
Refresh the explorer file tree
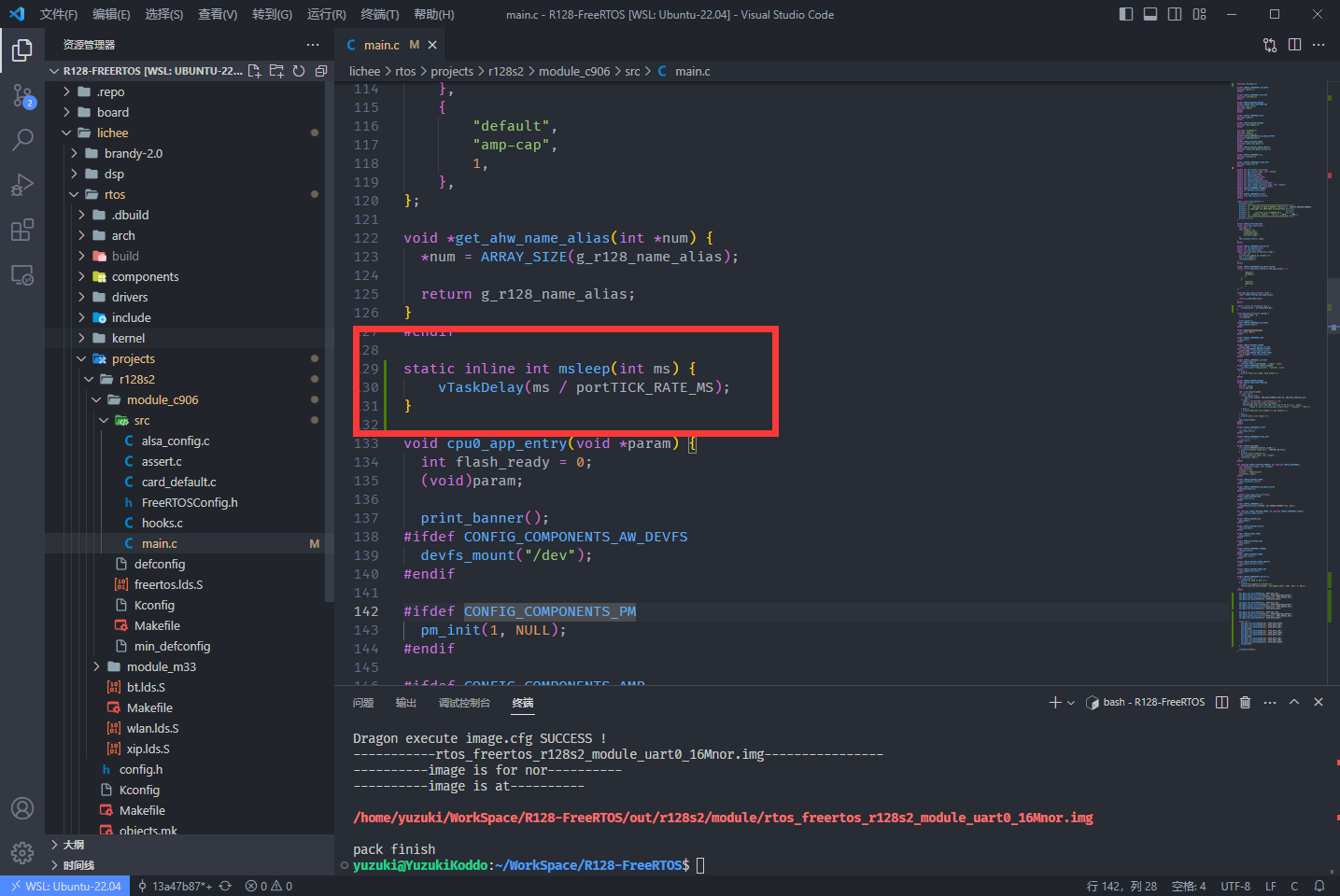click(299, 71)
